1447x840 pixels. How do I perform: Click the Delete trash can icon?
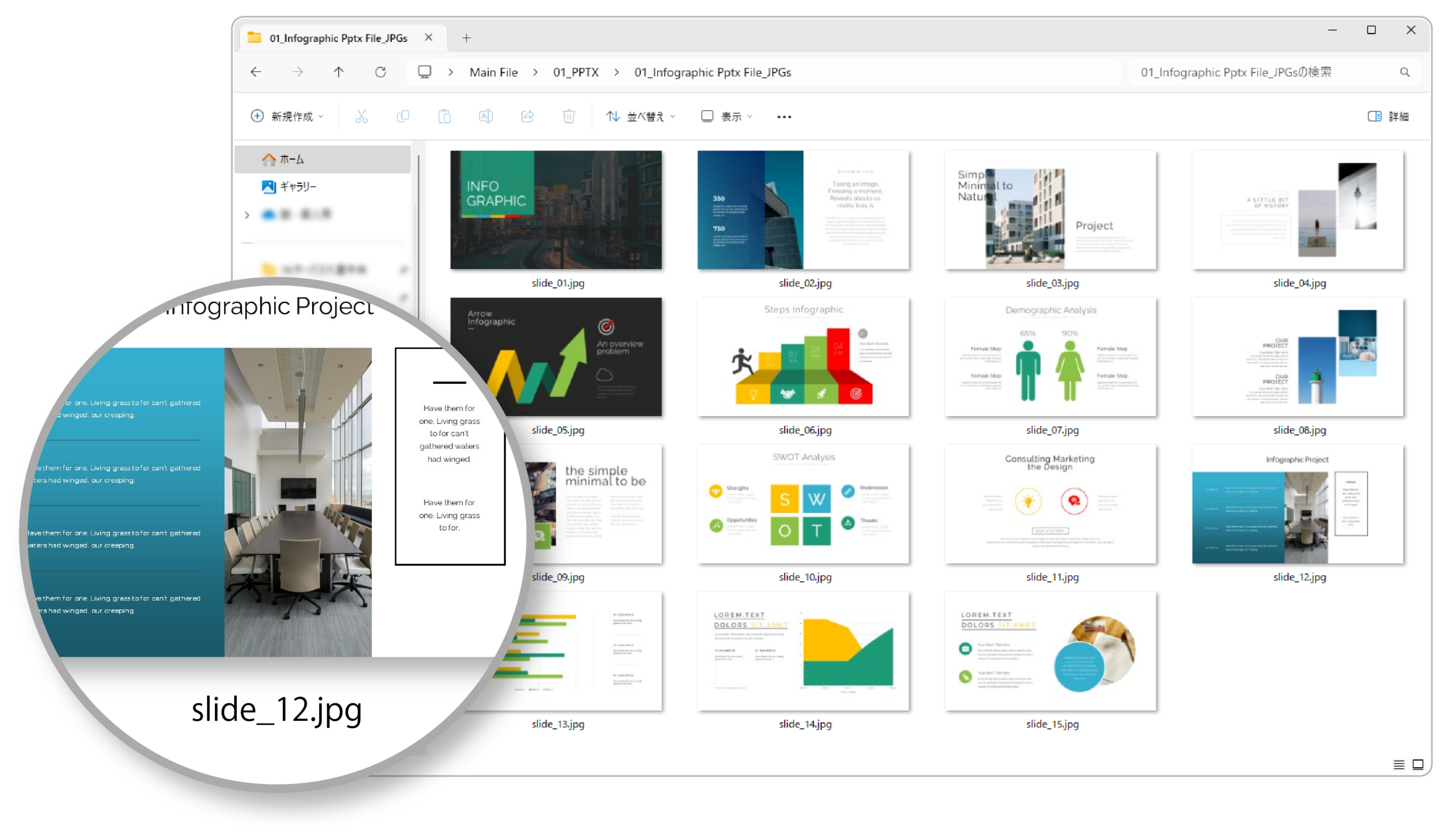569,116
